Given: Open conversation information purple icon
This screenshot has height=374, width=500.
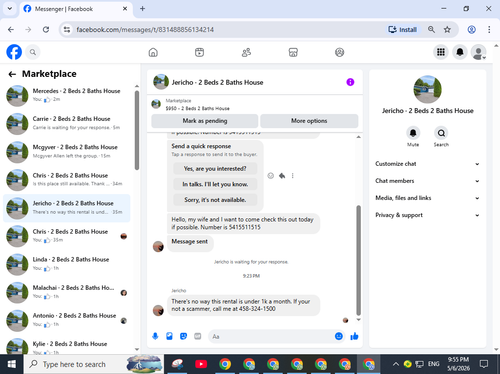Looking at the screenshot, I should [350, 82].
